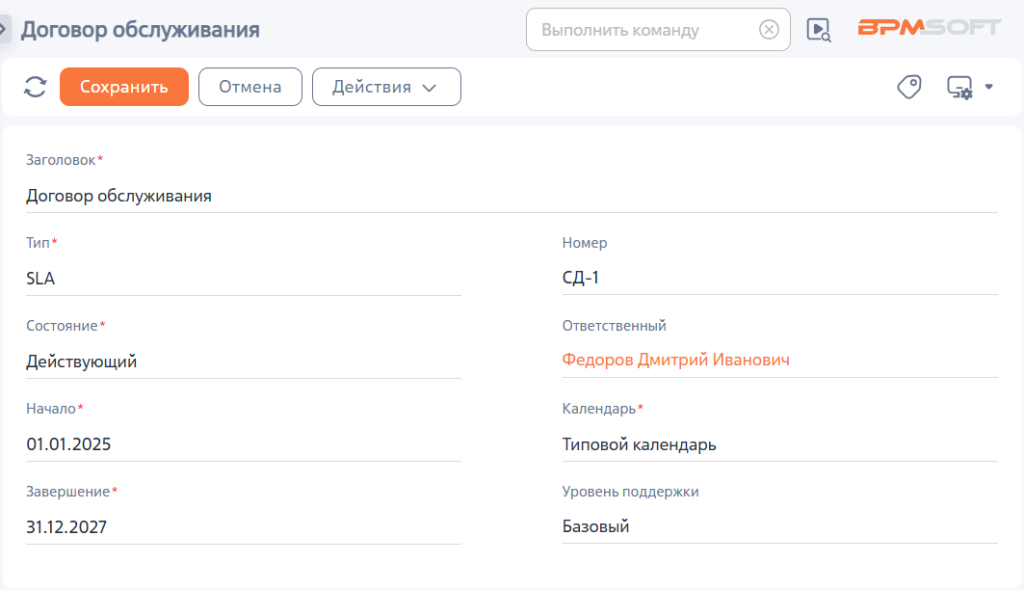Change the Состояние field value Действующий
The image size is (1024, 590).
(244, 362)
